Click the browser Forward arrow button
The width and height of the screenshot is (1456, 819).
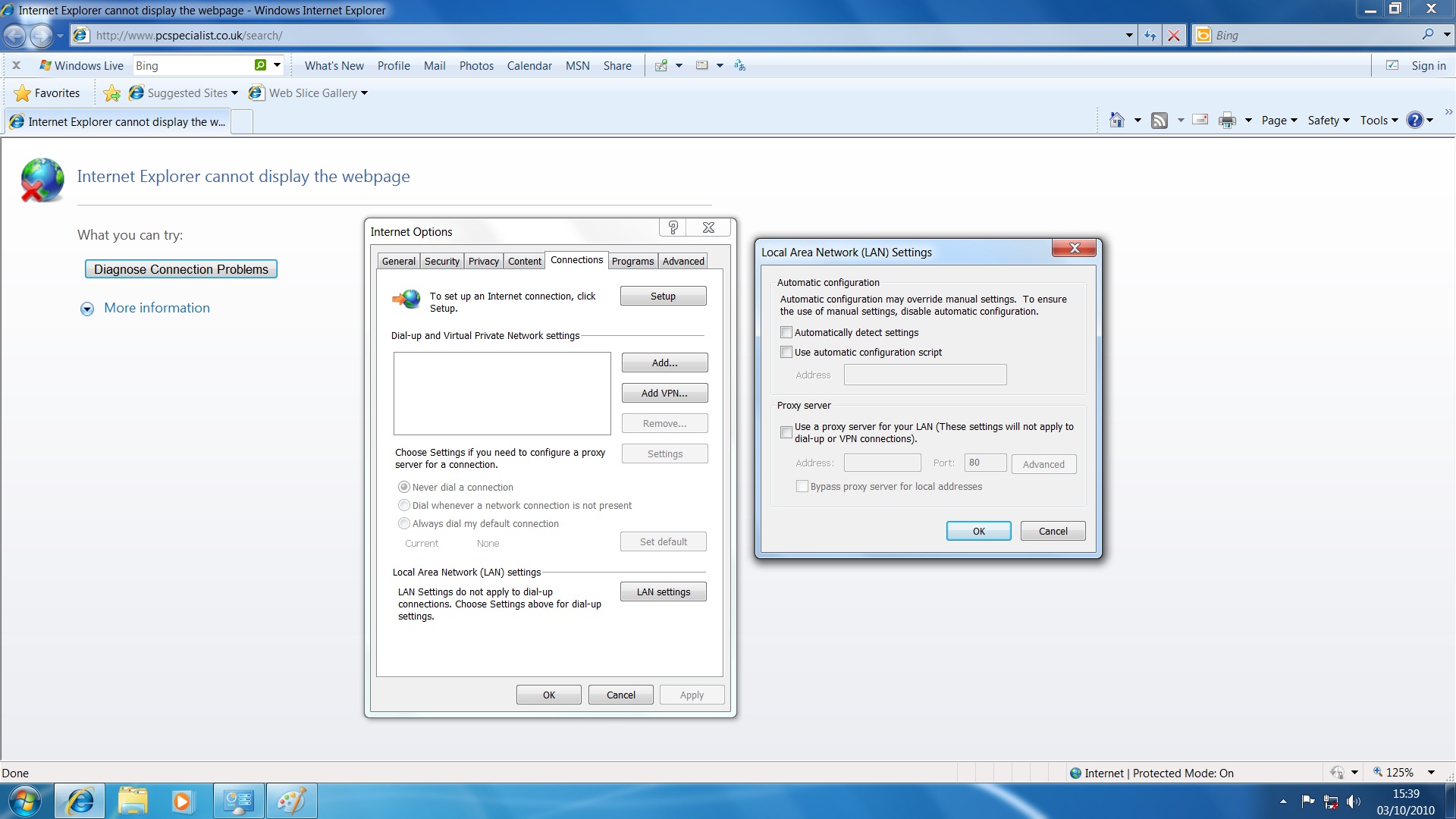coord(41,35)
